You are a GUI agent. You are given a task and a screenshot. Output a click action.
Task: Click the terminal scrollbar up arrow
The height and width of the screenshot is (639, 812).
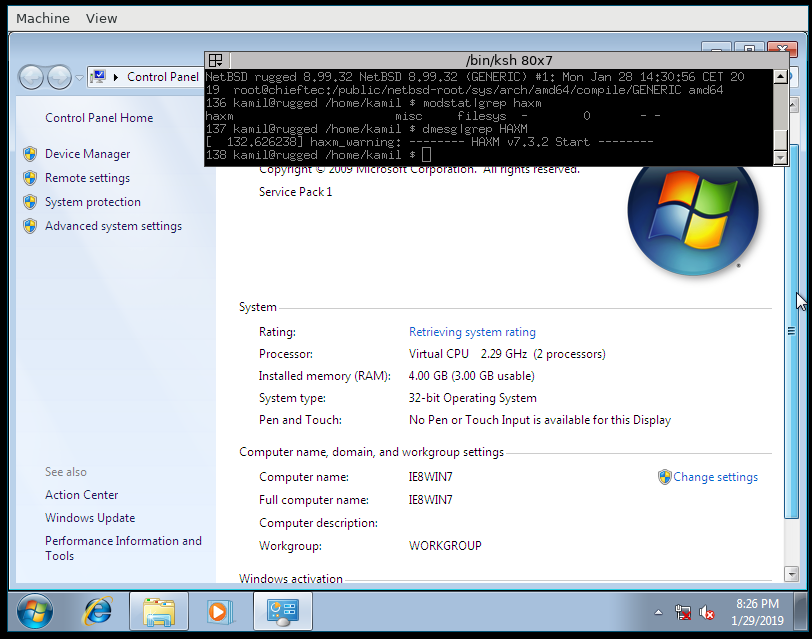coord(780,77)
